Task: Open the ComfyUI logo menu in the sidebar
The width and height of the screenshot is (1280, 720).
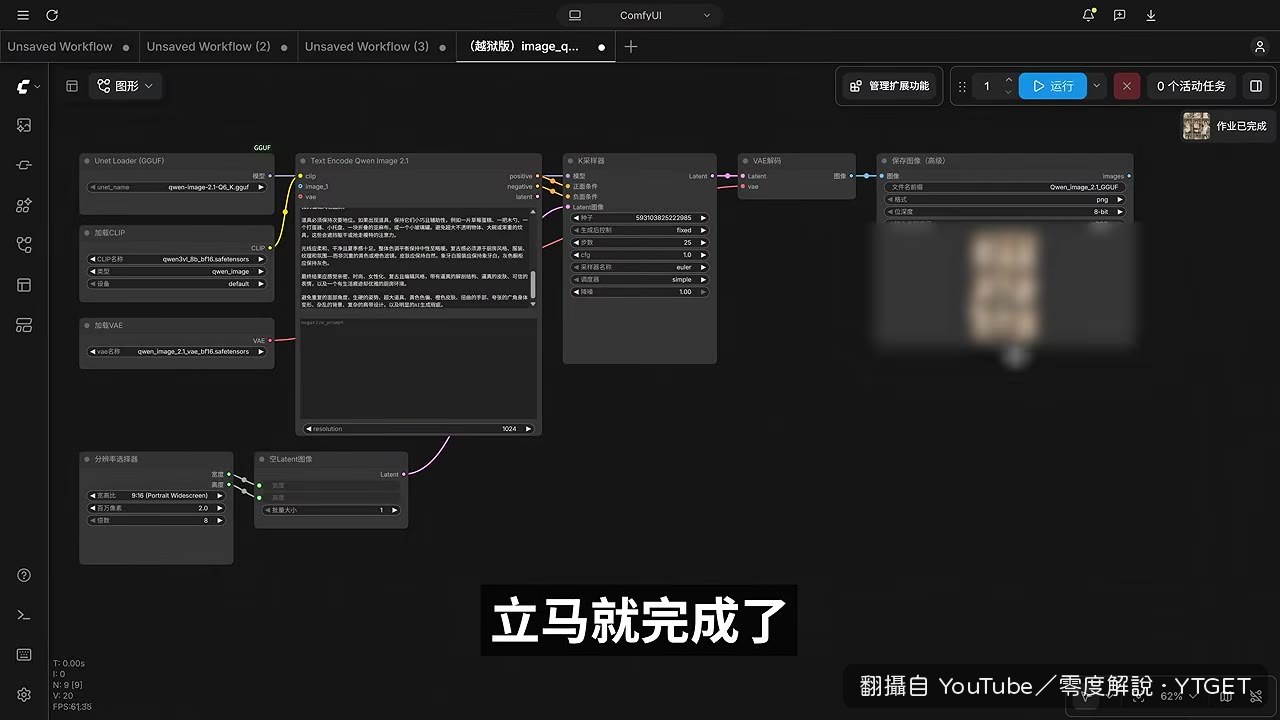Action: click(x=28, y=87)
